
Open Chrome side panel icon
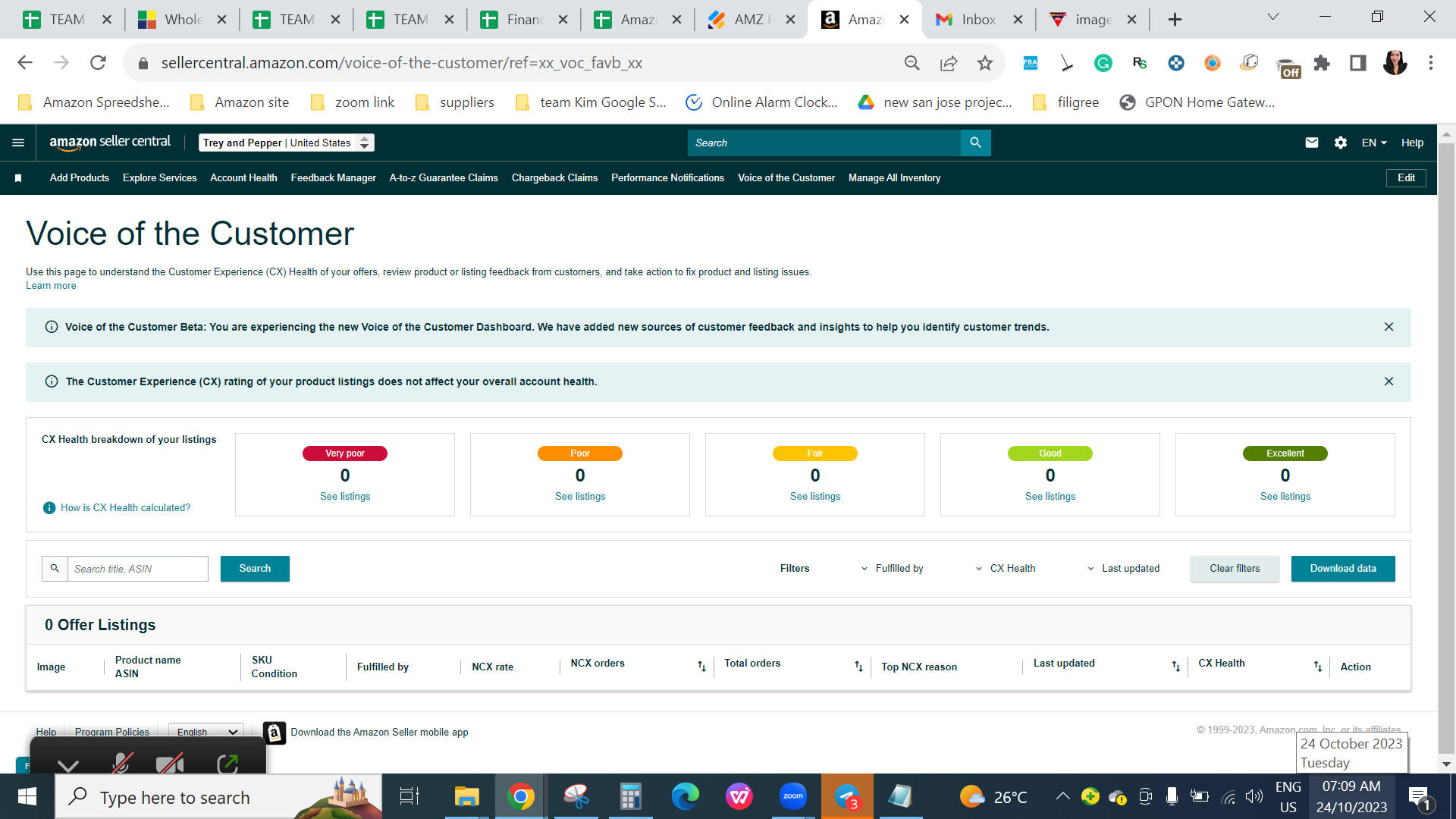(1358, 63)
